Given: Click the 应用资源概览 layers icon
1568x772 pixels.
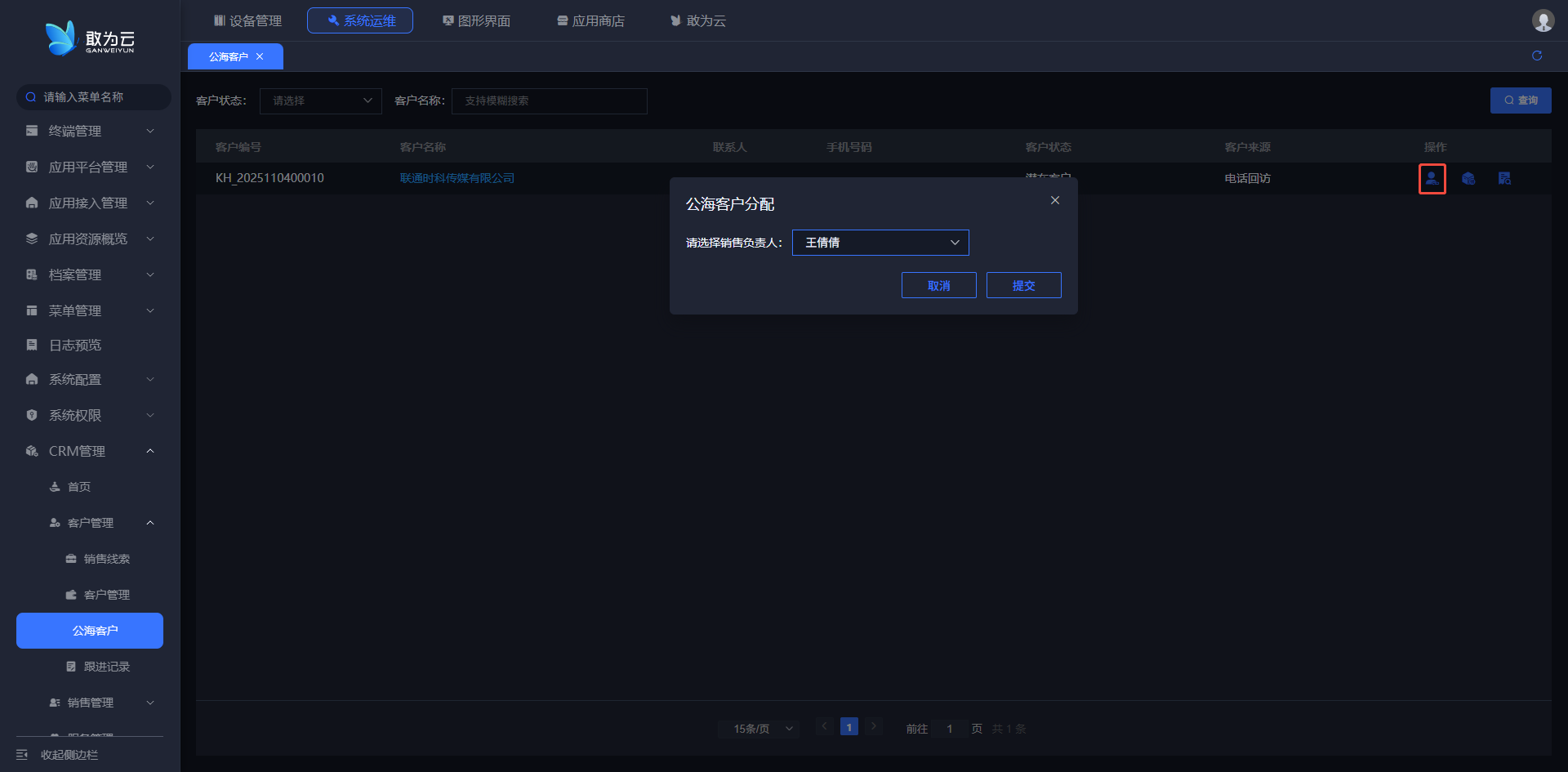Looking at the screenshot, I should (32, 239).
